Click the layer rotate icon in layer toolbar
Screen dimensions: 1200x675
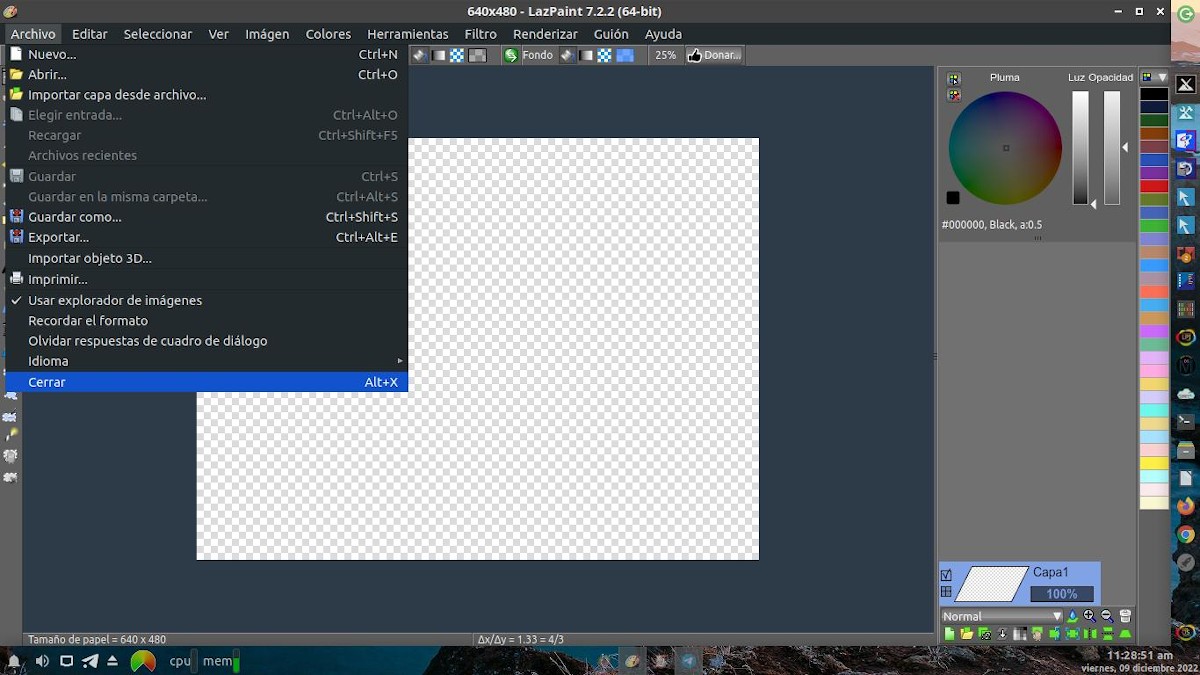1055,633
